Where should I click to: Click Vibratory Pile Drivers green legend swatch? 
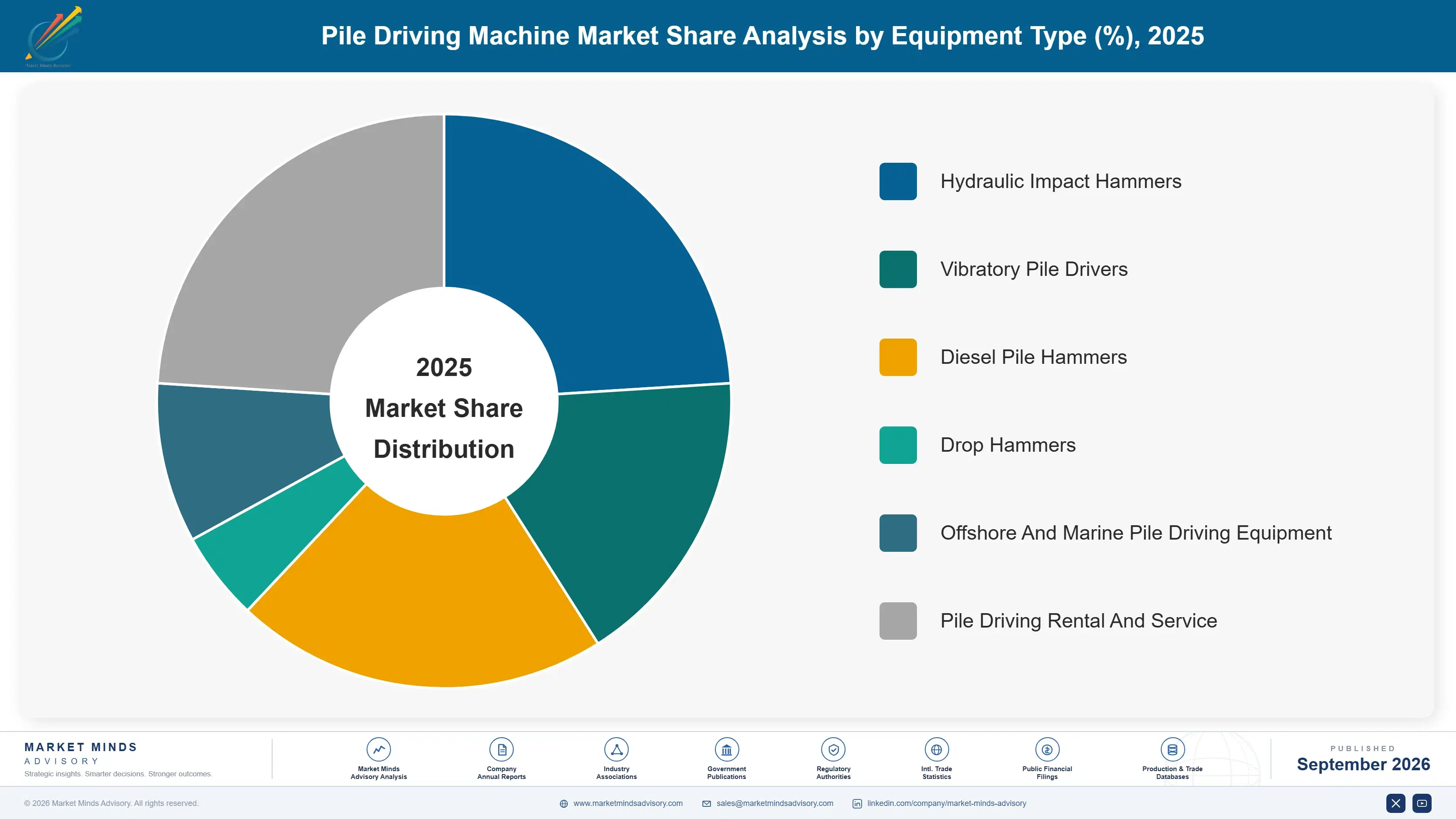897,269
